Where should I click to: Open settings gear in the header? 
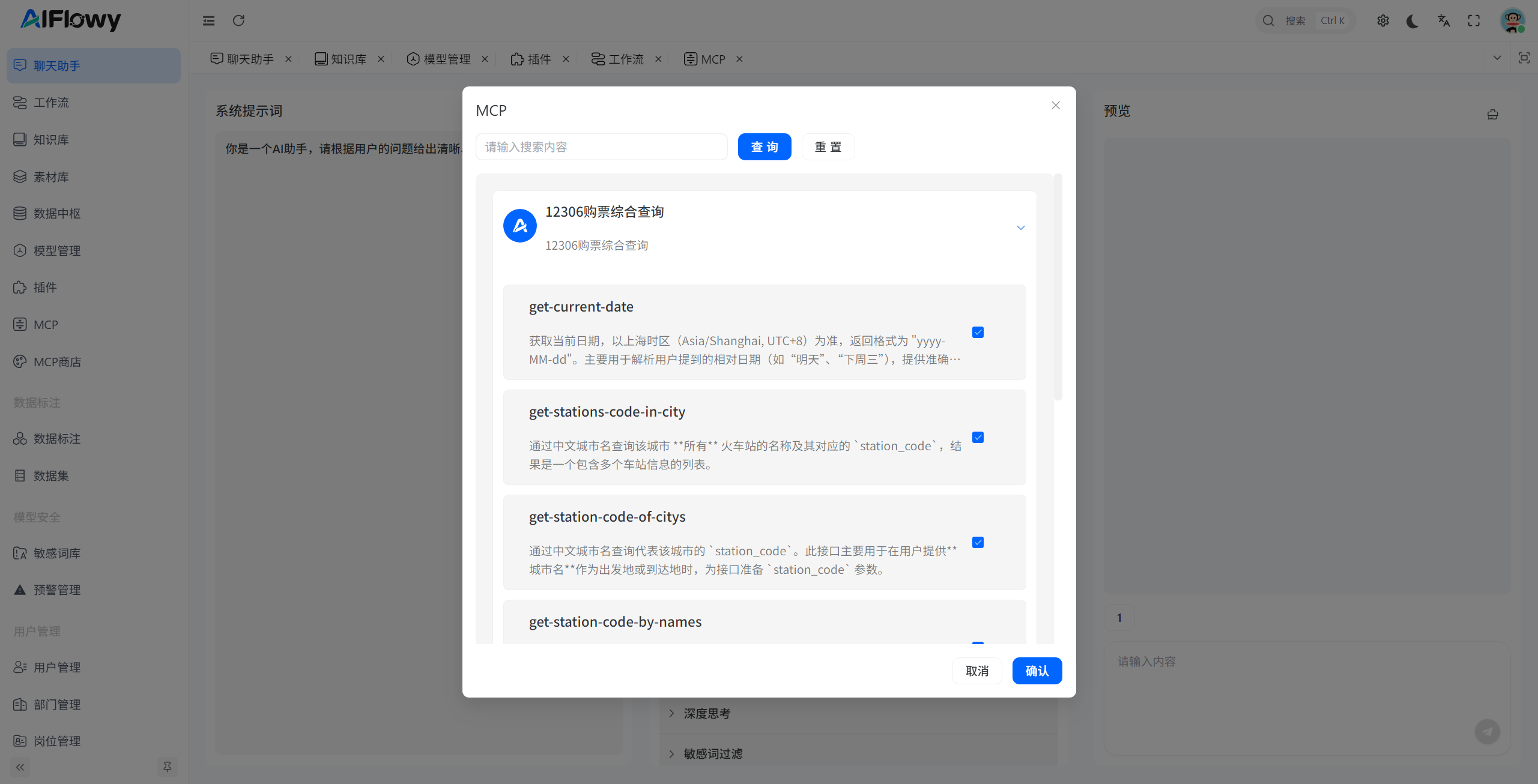1382,21
